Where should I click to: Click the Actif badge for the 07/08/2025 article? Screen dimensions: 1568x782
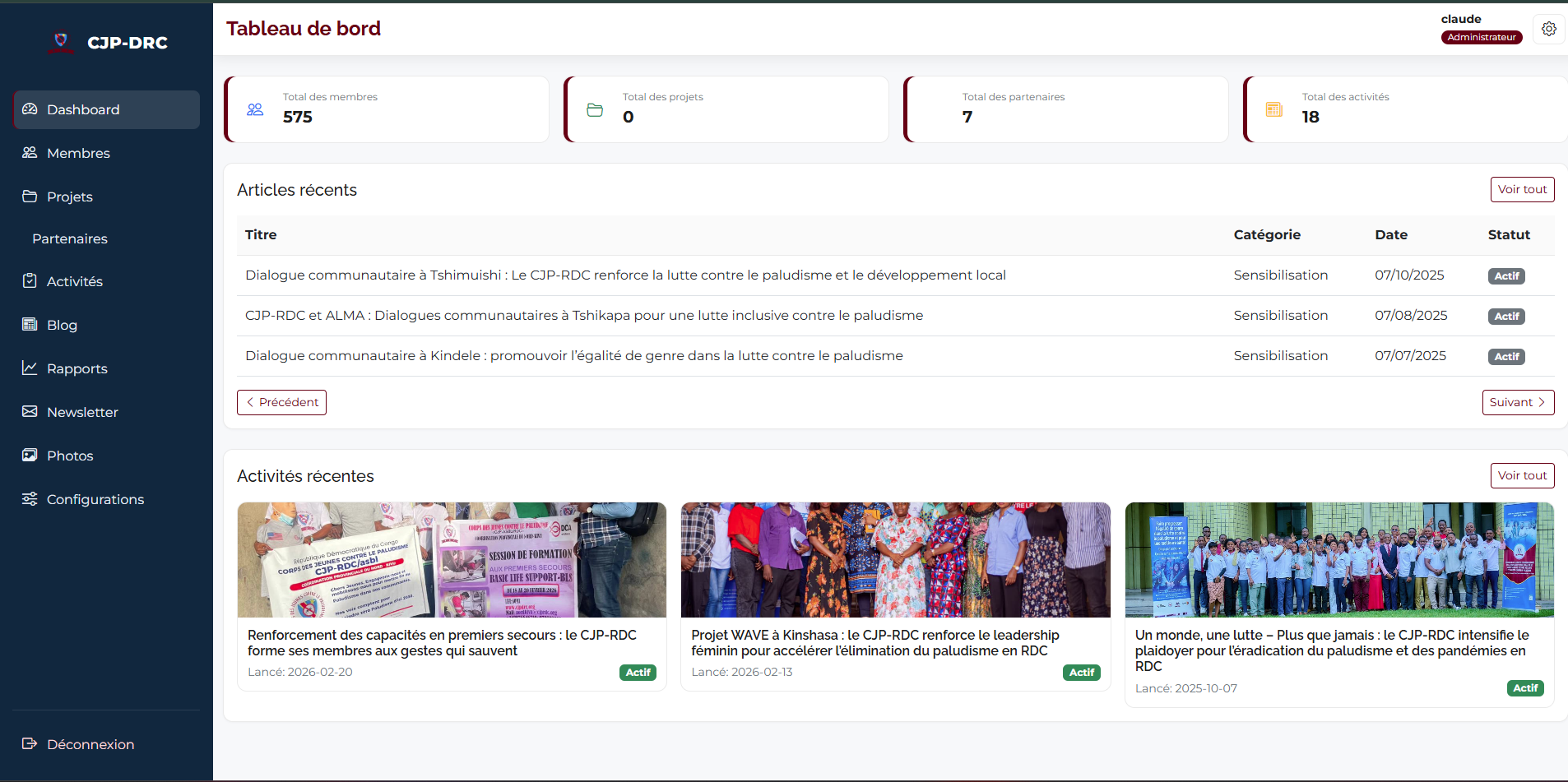click(x=1506, y=317)
